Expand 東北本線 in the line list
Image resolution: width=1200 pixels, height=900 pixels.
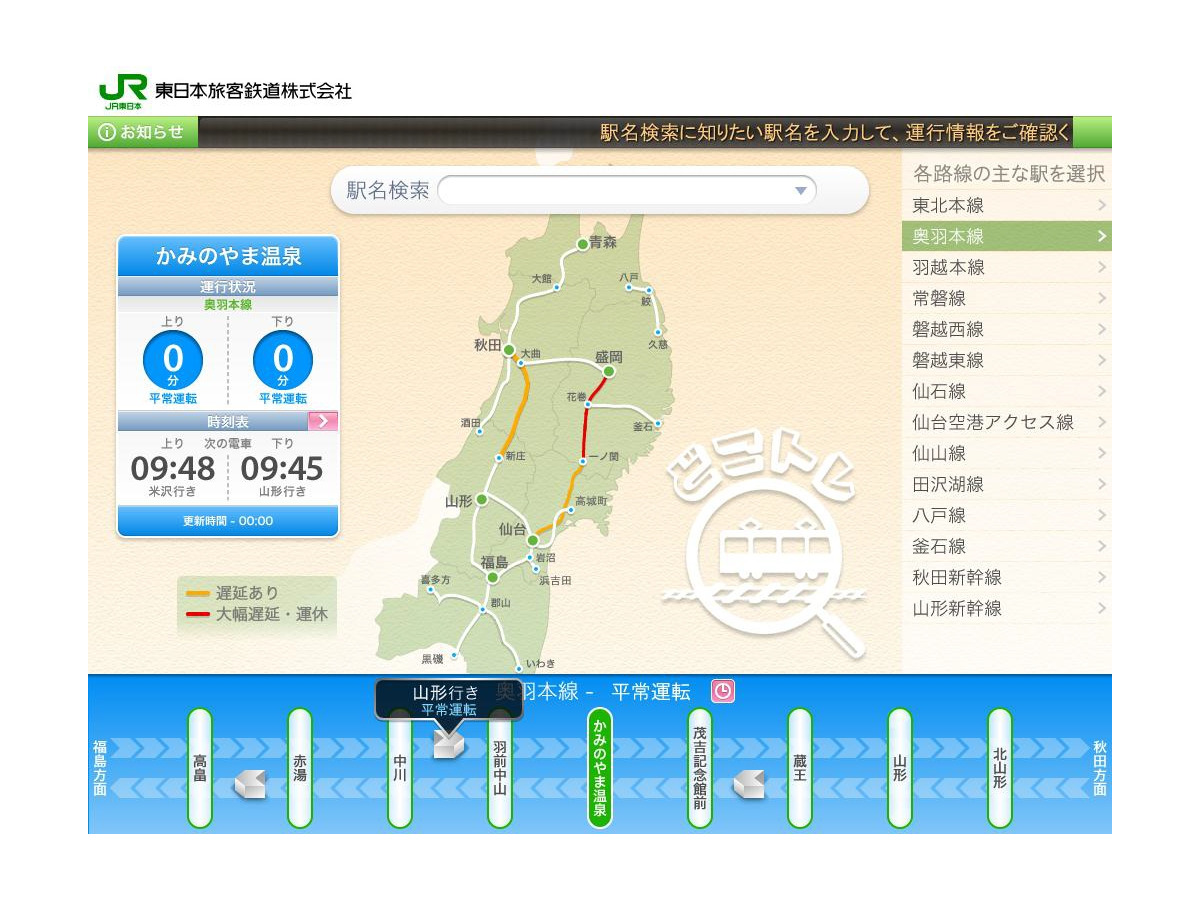click(x=1006, y=205)
